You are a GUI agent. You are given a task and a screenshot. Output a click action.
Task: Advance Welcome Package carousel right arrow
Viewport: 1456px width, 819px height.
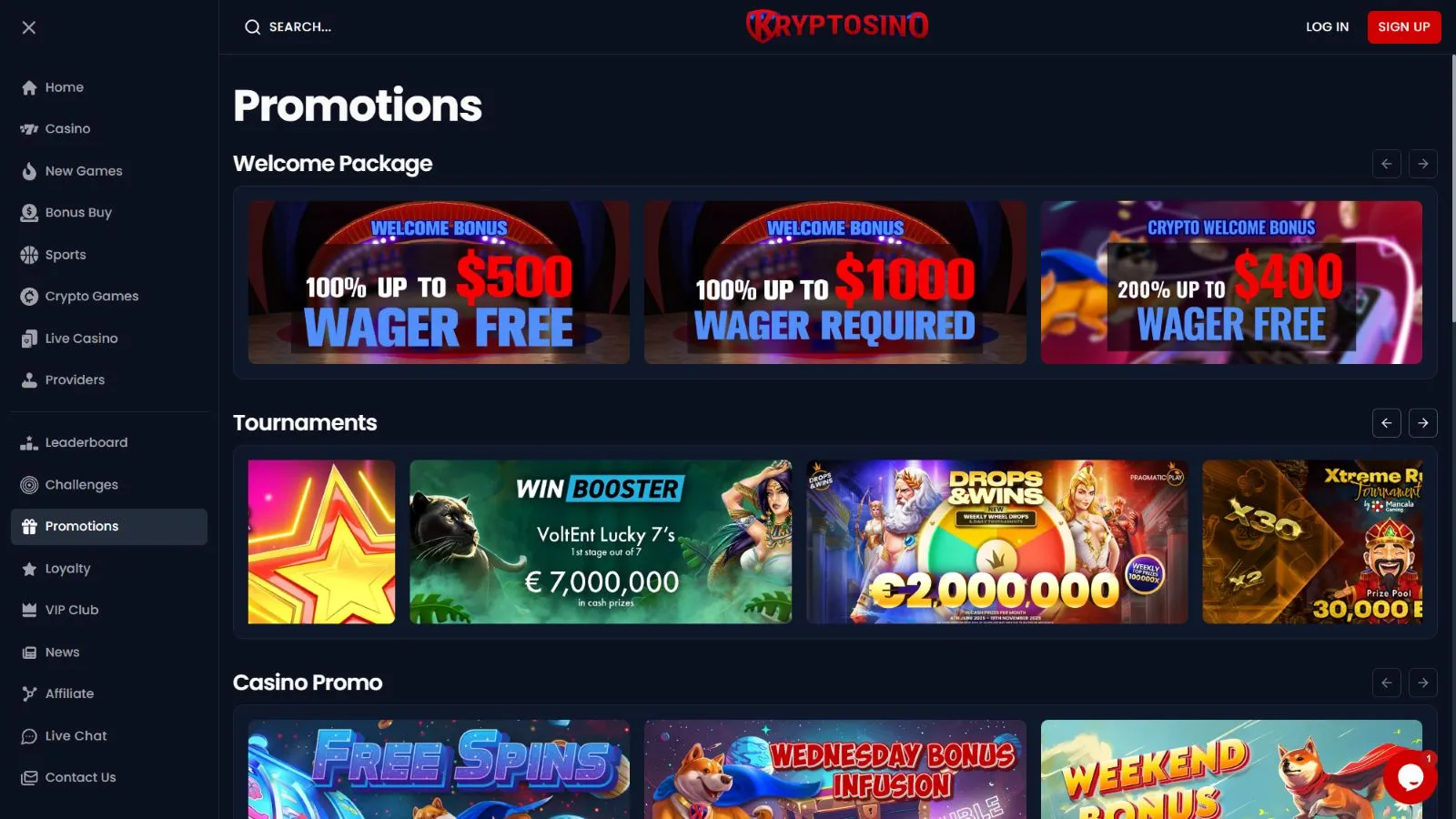click(x=1423, y=164)
